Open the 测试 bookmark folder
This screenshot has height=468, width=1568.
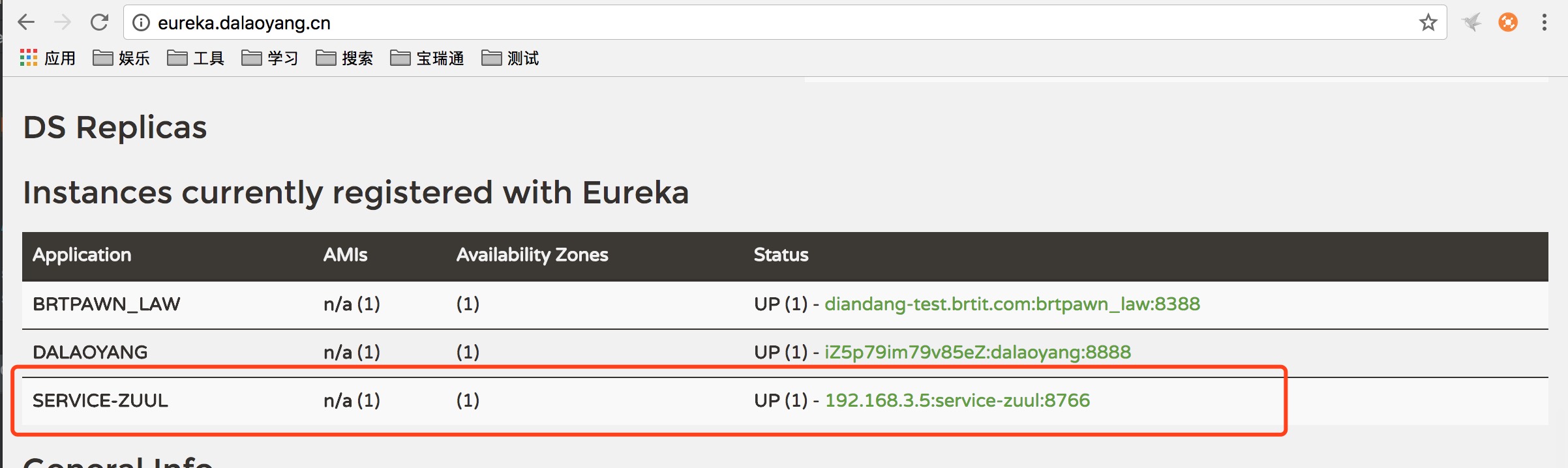coord(510,59)
